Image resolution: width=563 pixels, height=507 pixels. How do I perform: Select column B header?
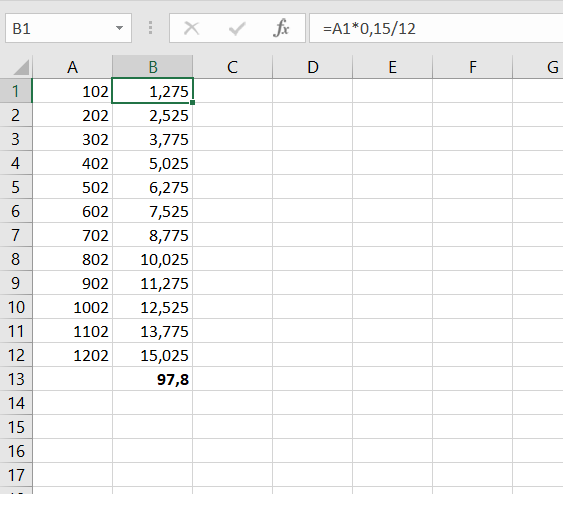point(153,67)
